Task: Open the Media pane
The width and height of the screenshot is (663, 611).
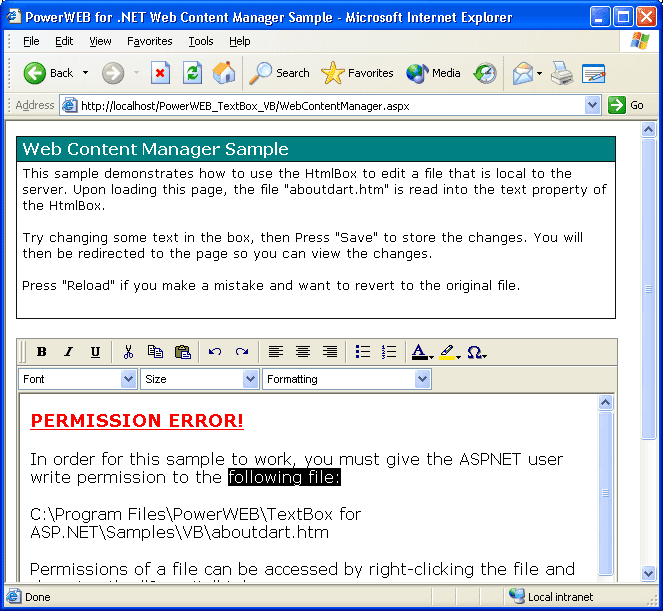Action: tap(433, 73)
